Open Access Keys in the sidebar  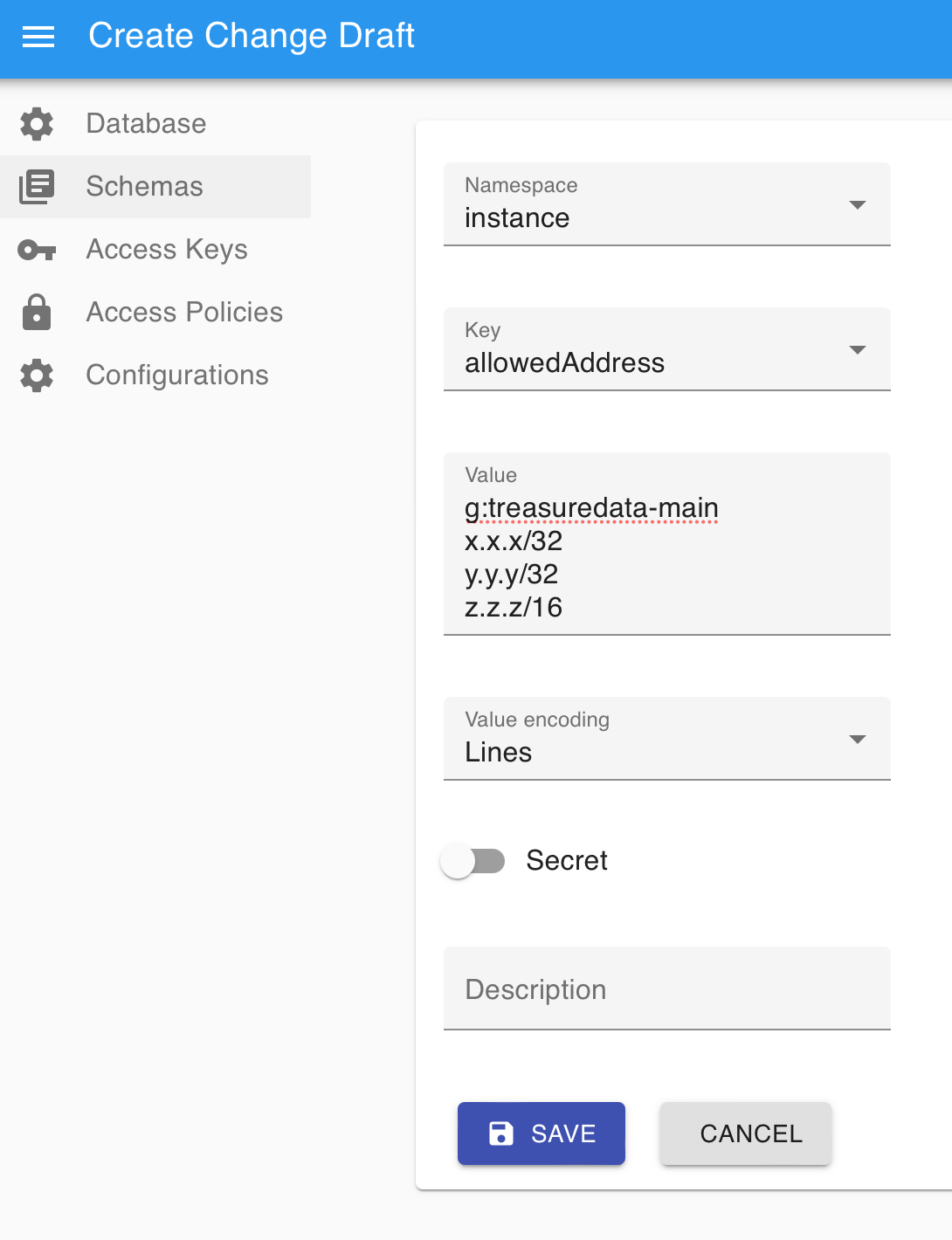(167, 250)
